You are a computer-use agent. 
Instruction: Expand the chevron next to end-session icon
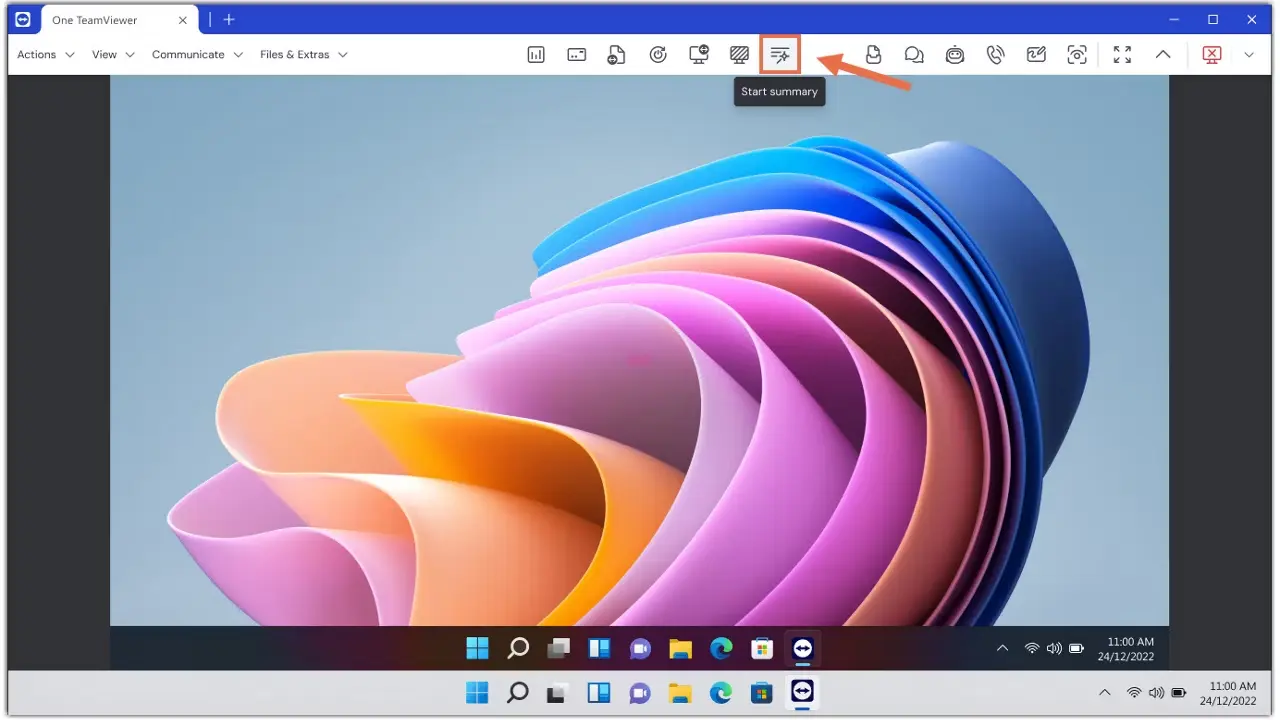click(x=1249, y=55)
